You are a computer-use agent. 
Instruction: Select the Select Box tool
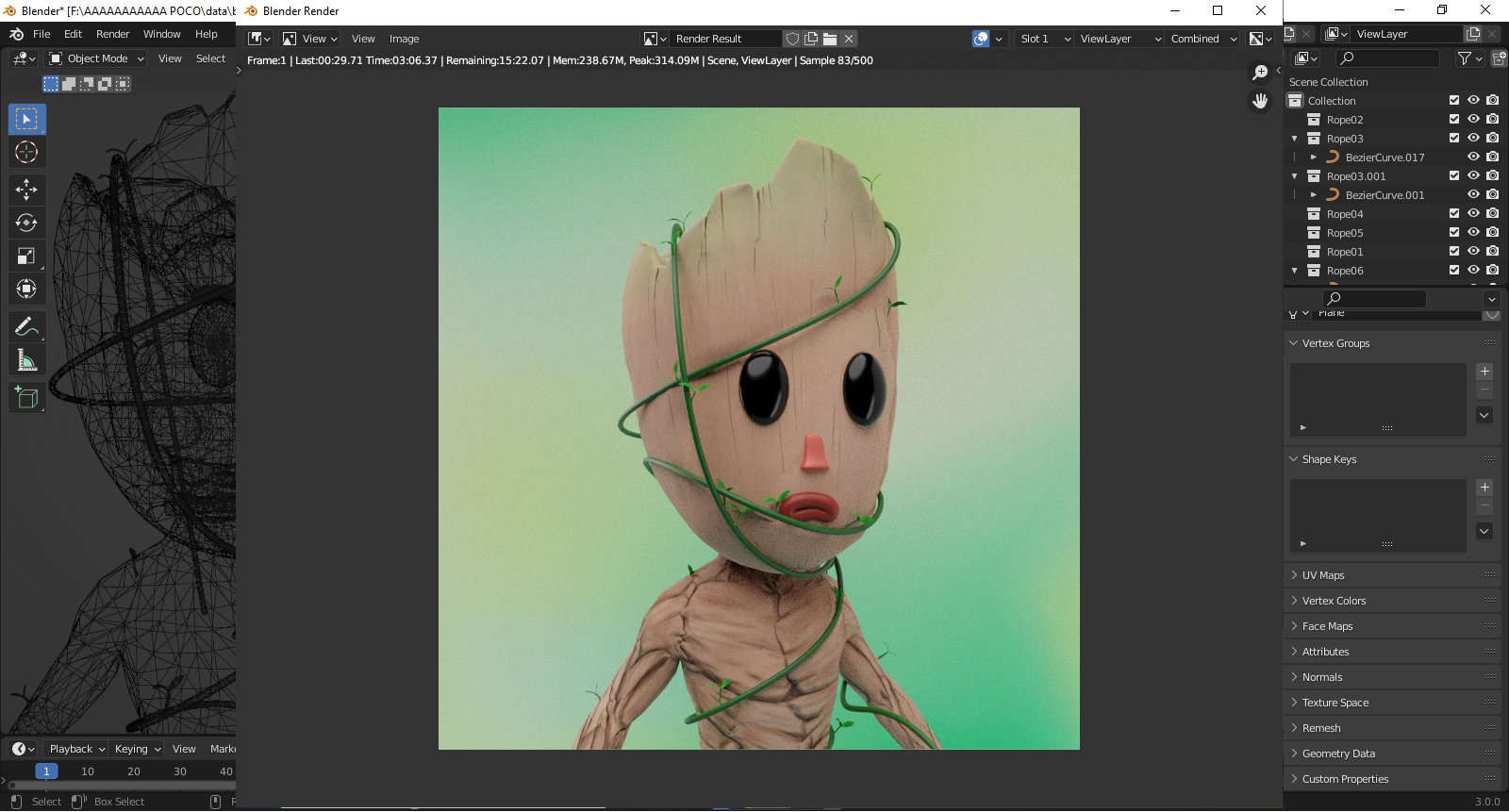pyautogui.click(x=26, y=119)
